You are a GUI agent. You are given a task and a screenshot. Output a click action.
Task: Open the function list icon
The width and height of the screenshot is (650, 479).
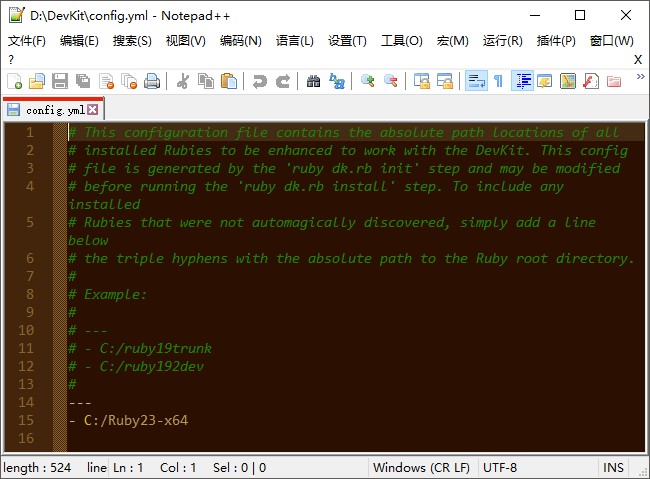(591, 81)
